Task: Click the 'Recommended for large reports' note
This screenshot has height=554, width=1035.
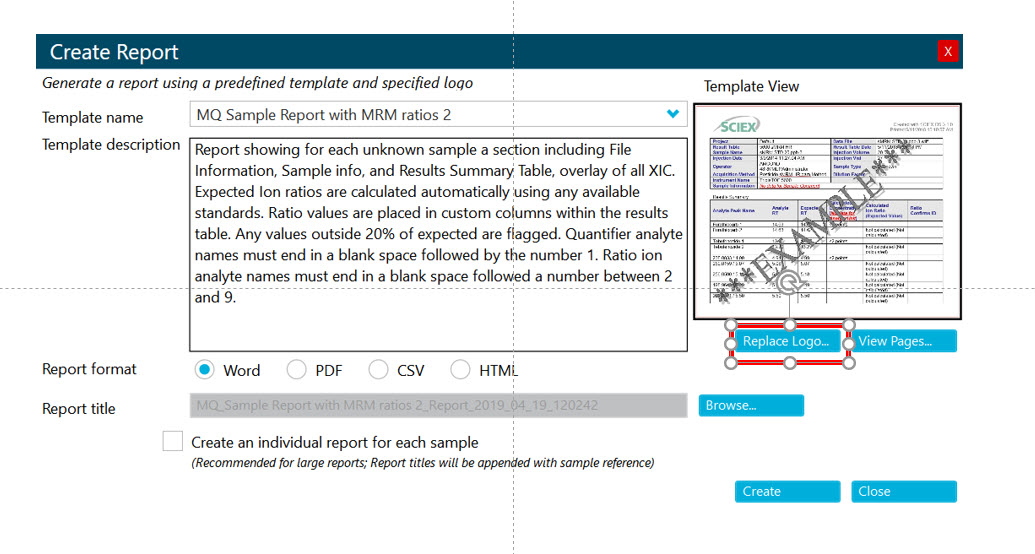Action: pos(422,463)
